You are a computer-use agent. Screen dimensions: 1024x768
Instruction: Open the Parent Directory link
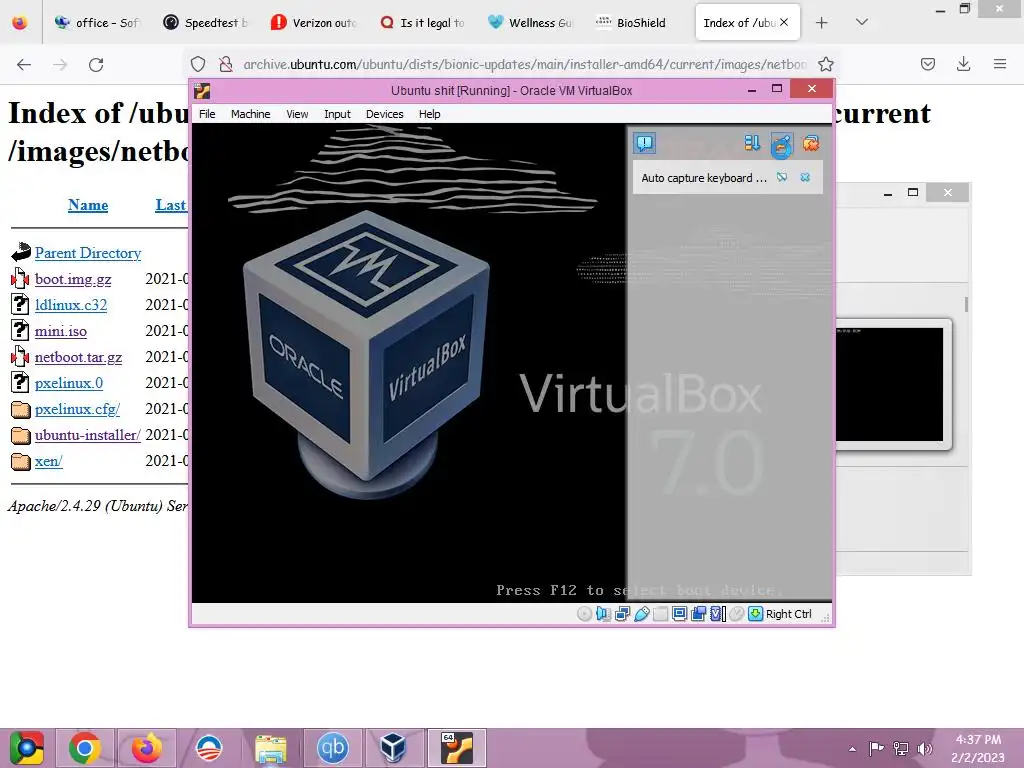point(88,253)
